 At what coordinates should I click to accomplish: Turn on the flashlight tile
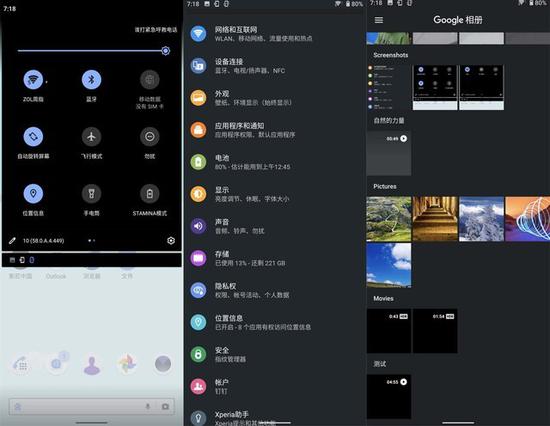click(x=91, y=193)
